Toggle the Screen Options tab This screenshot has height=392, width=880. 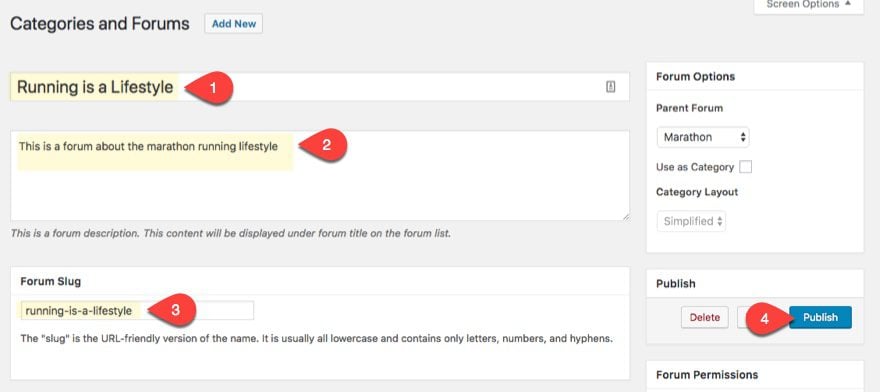(x=808, y=6)
